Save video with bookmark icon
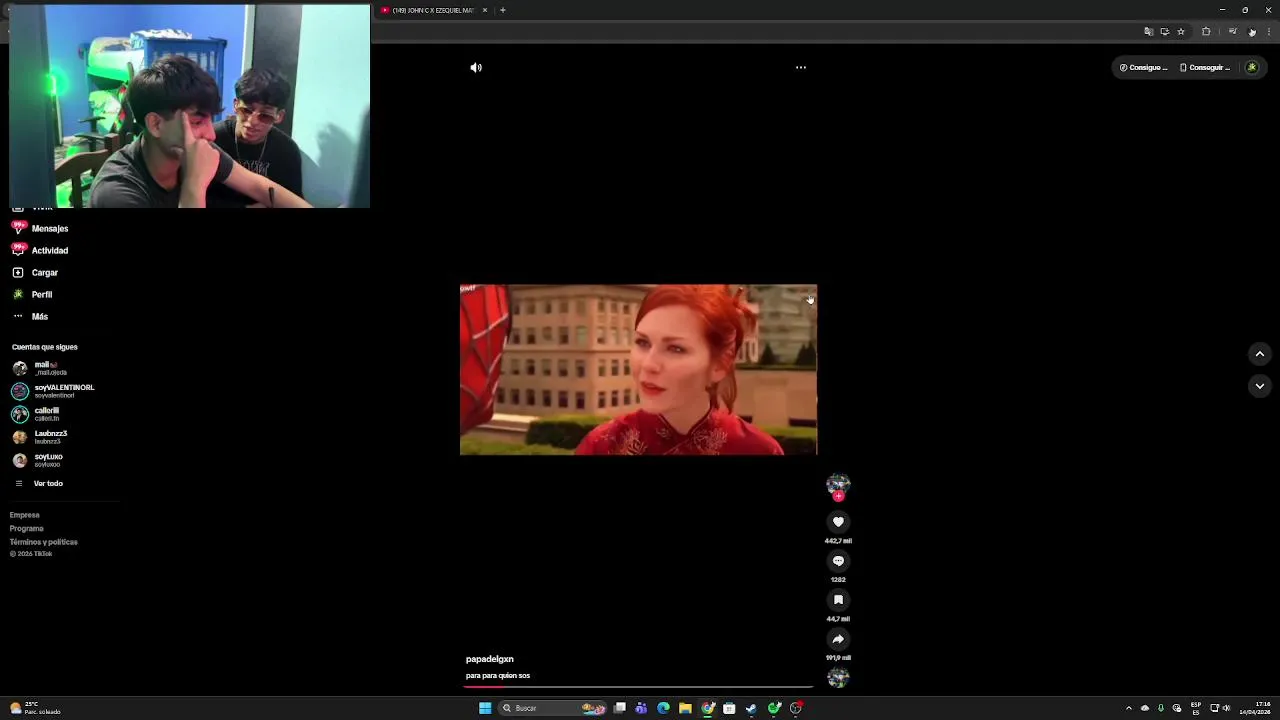Viewport: 1280px width, 720px height. point(838,600)
